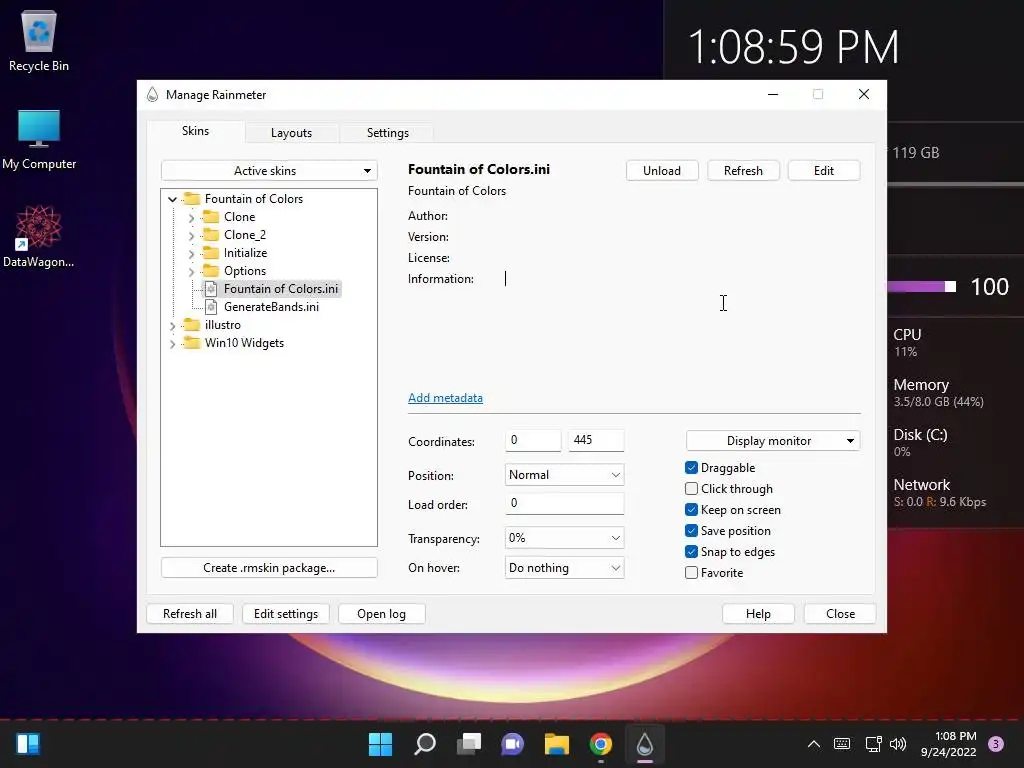Click the network tray icon
This screenshot has width=1024, height=768.
tap(873, 744)
